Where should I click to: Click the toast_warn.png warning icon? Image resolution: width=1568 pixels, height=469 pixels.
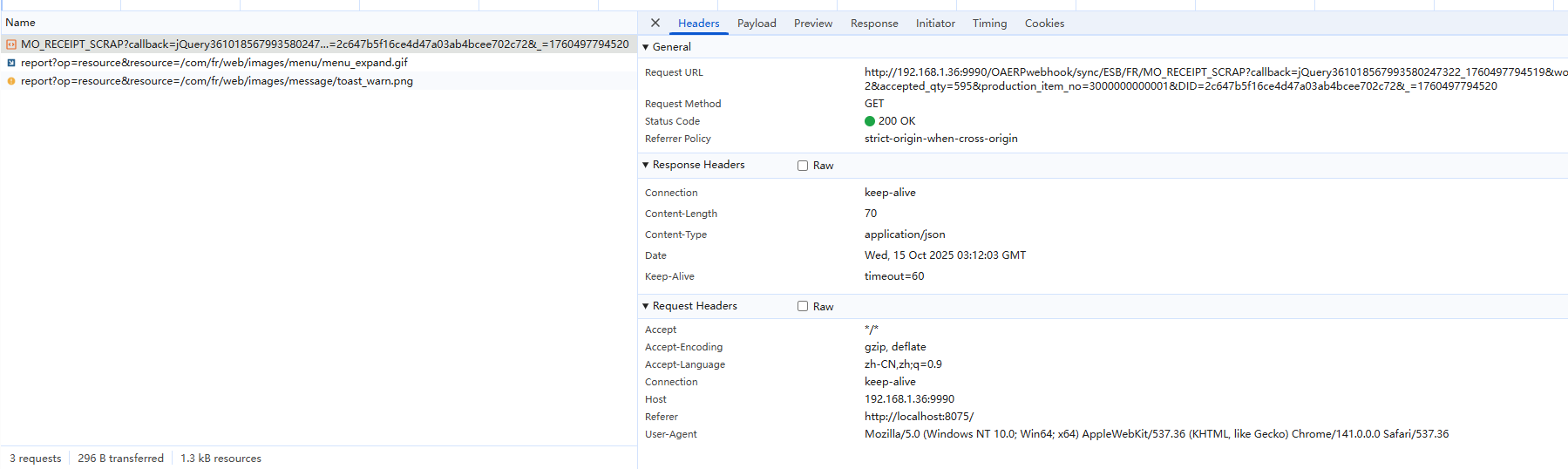pos(11,81)
